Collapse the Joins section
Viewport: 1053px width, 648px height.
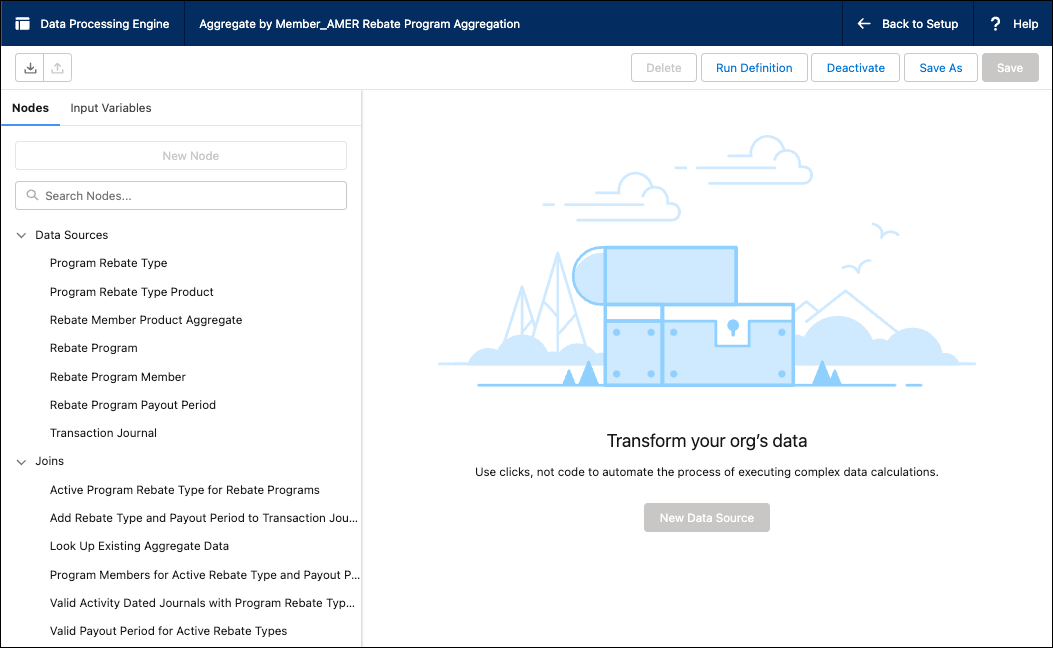[21, 461]
